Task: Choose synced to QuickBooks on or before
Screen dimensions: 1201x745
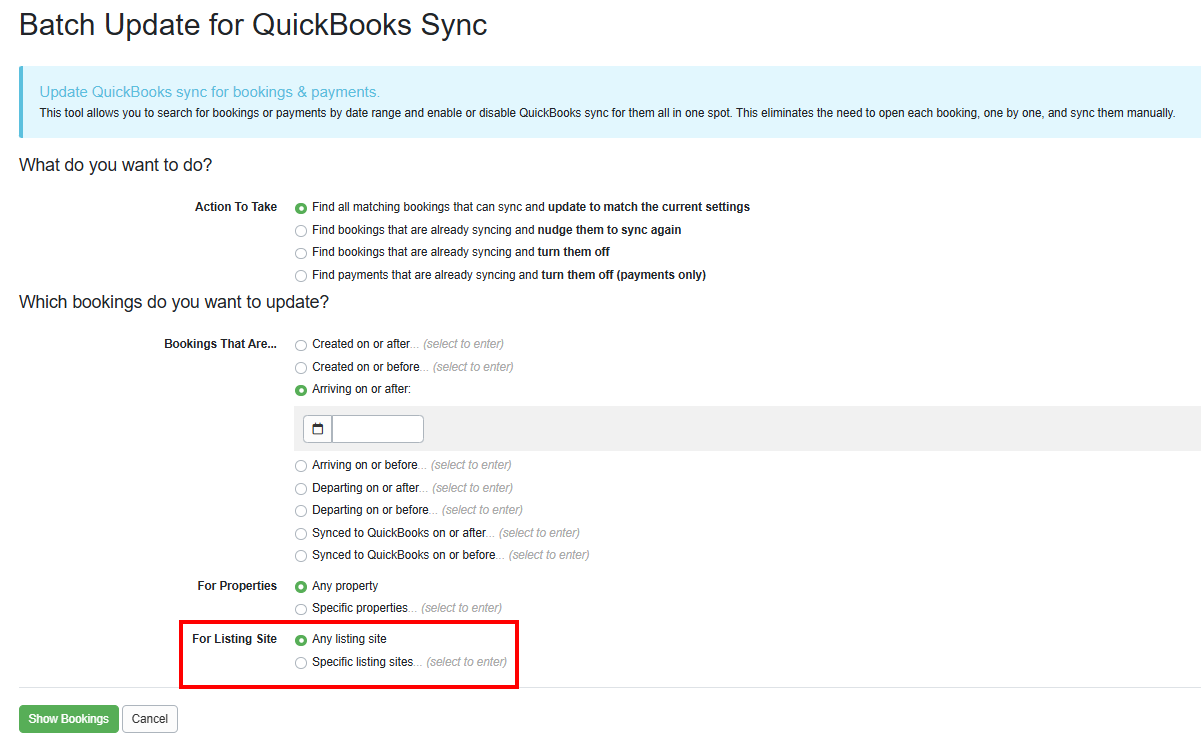Action: 300,555
